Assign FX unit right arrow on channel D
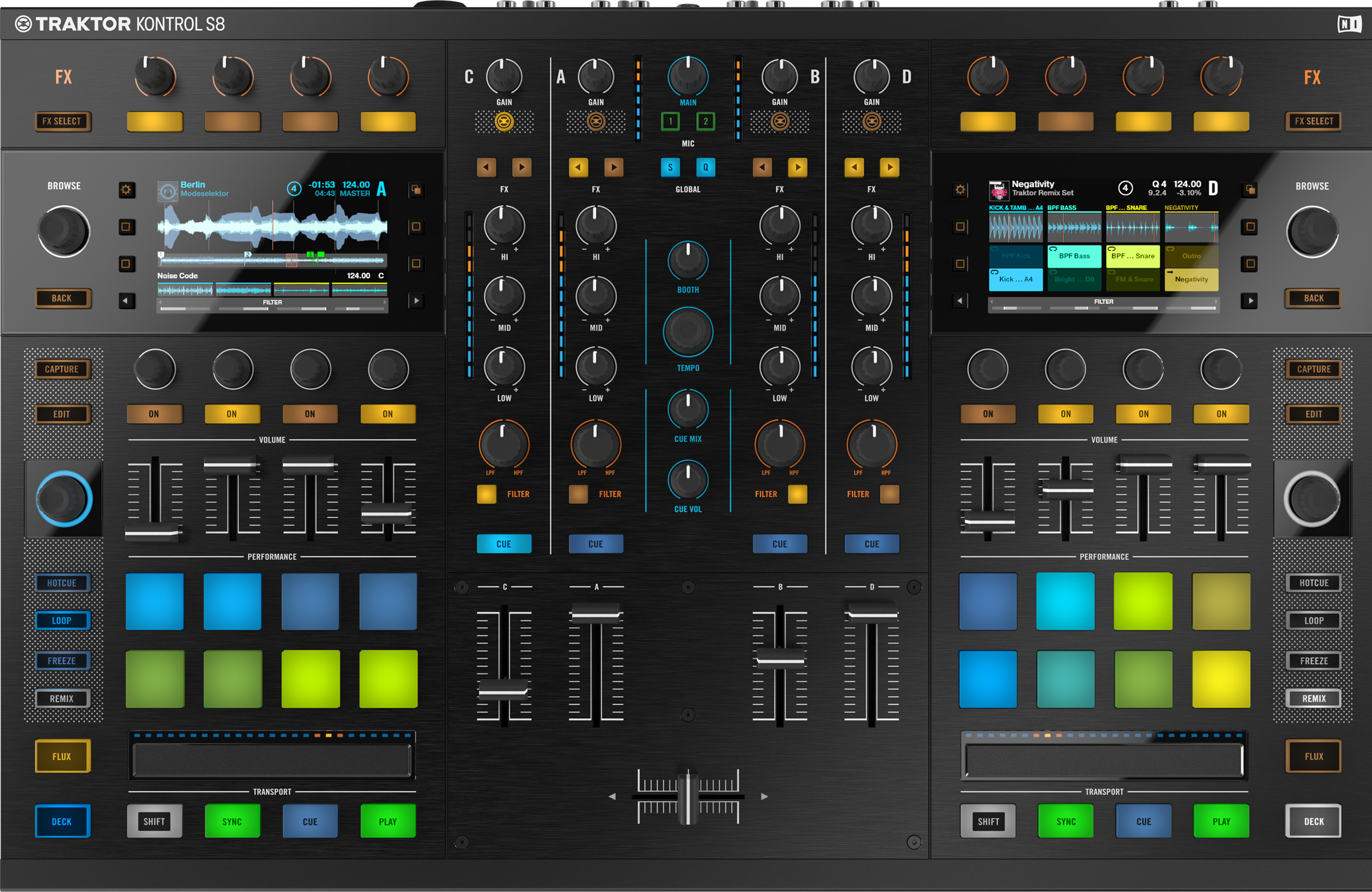This screenshot has height=892, width=1372. 889,168
